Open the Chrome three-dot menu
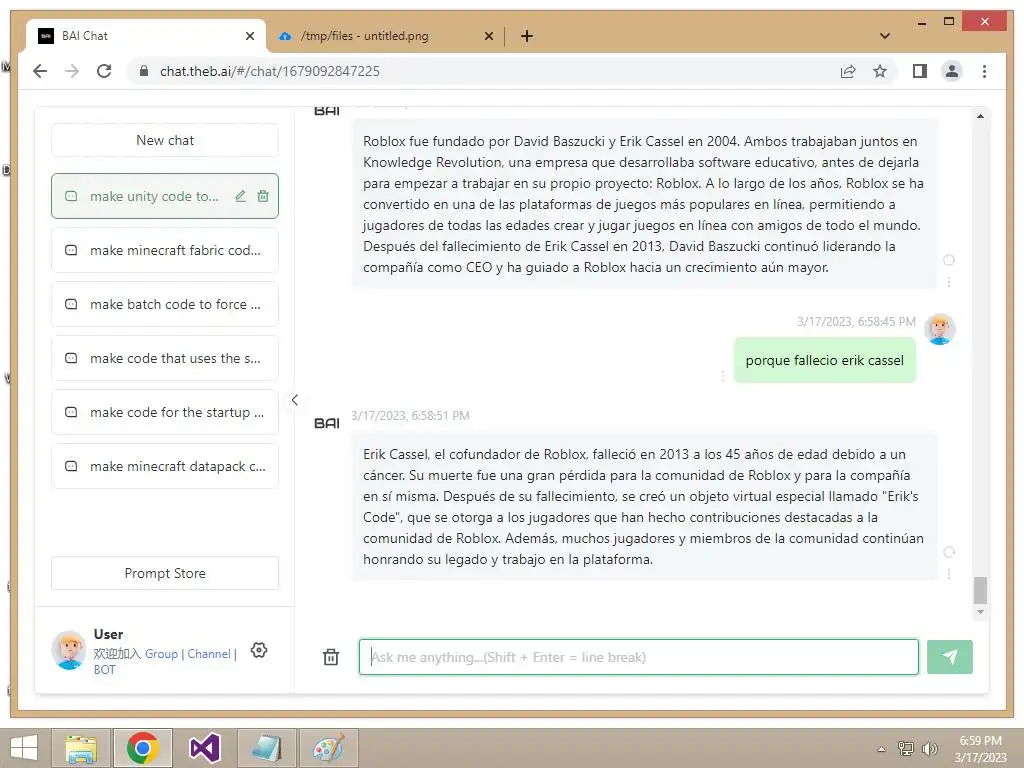Screen dimensions: 1024x768 click(984, 71)
